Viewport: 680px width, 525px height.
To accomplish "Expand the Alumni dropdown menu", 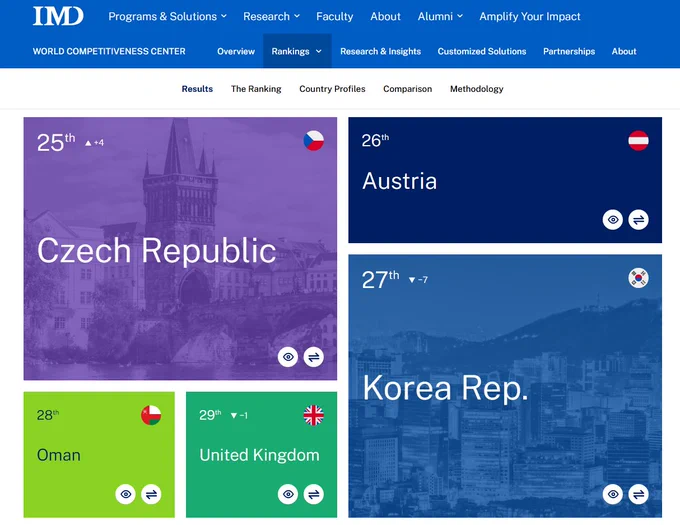I will point(440,16).
